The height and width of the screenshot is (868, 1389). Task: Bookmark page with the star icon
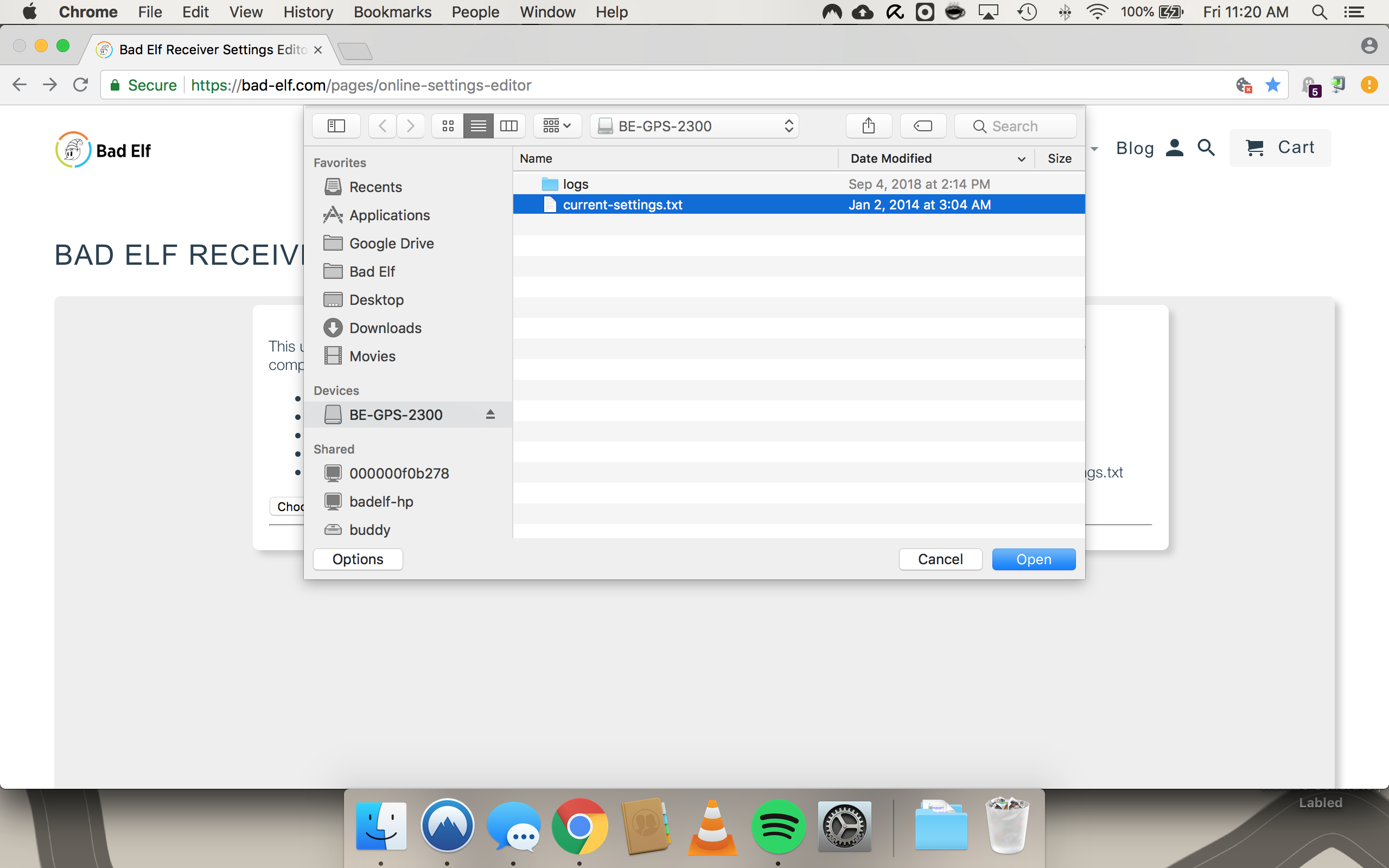1272,85
